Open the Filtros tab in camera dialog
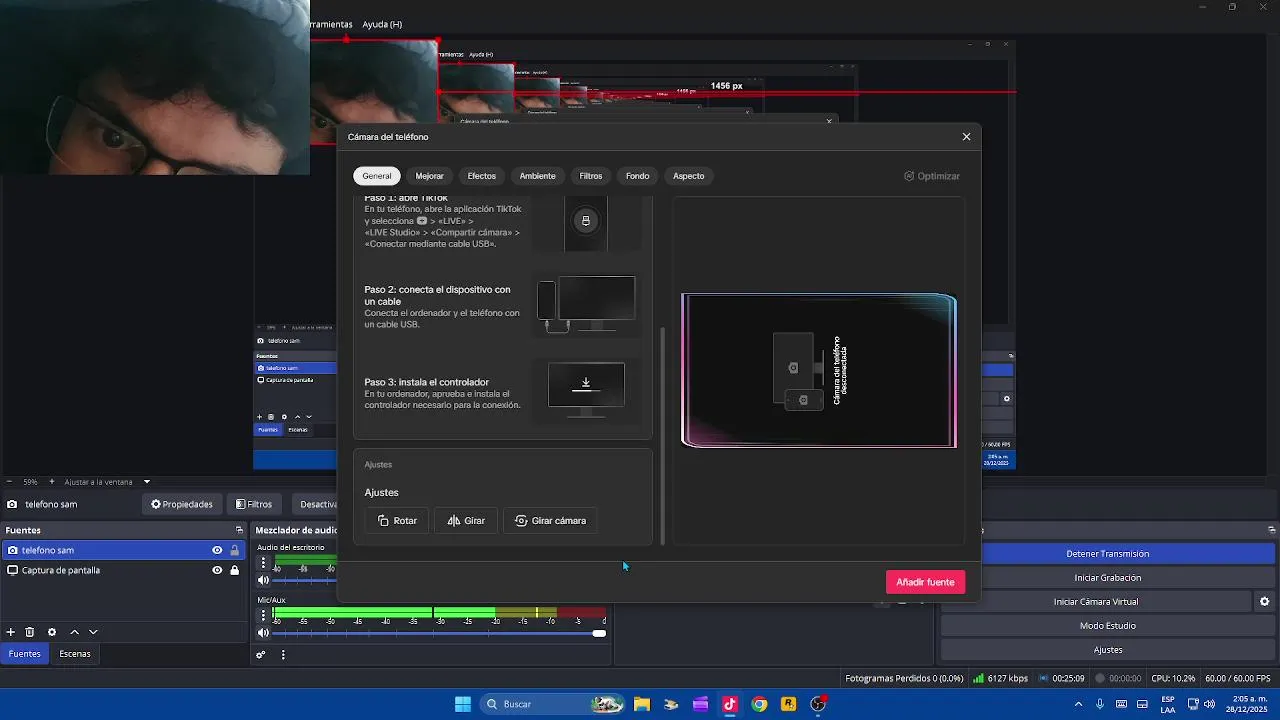The image size is (1280, 720). pyautogui.click(x=591, y=176)
